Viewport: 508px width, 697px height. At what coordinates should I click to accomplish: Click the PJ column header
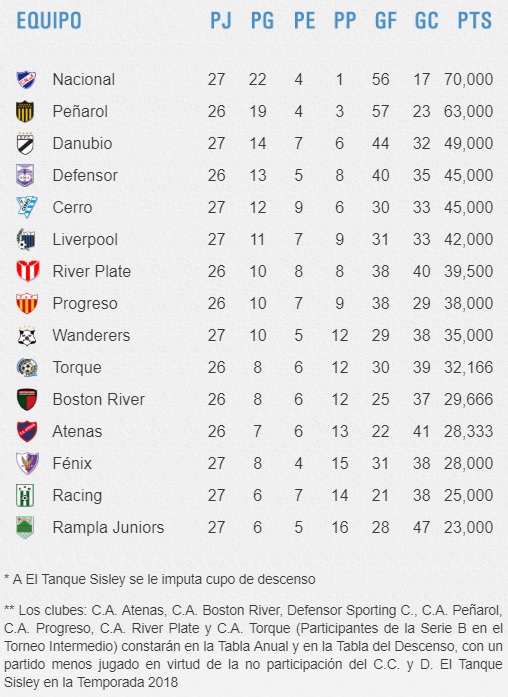[220, 20]
